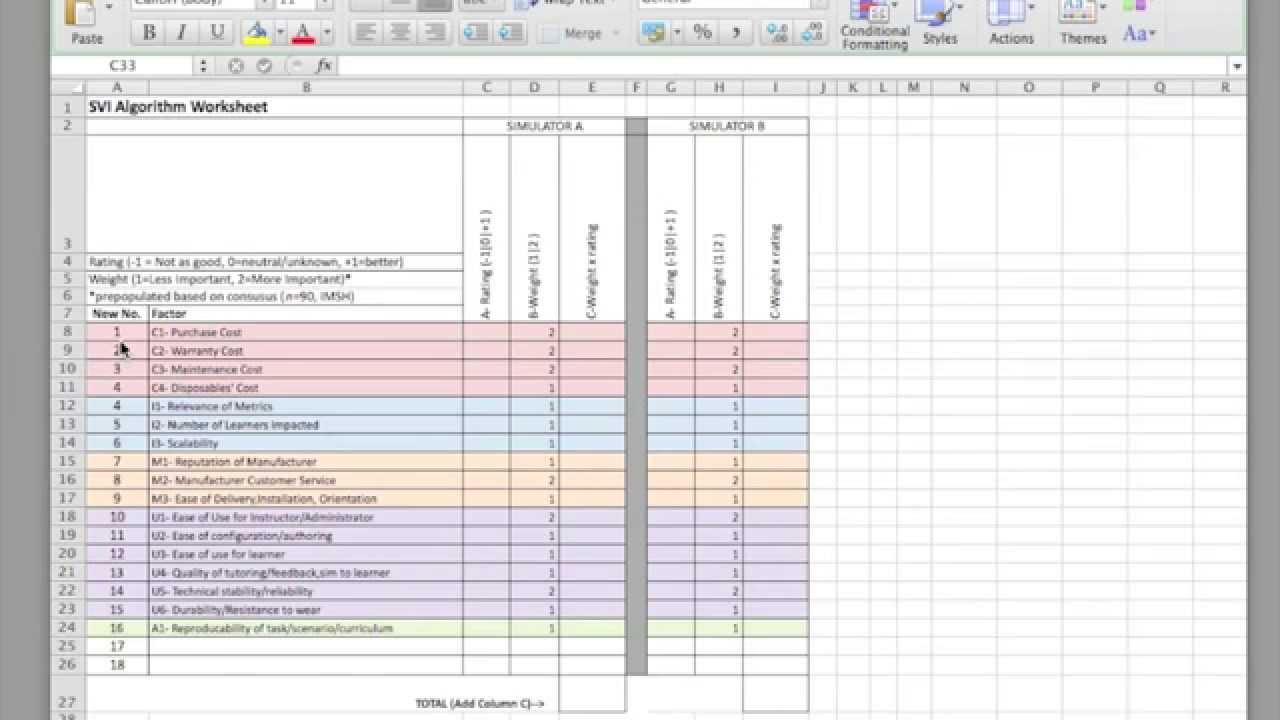1280x720 pixels.
Task: Align text left
Action: point(366,32)
